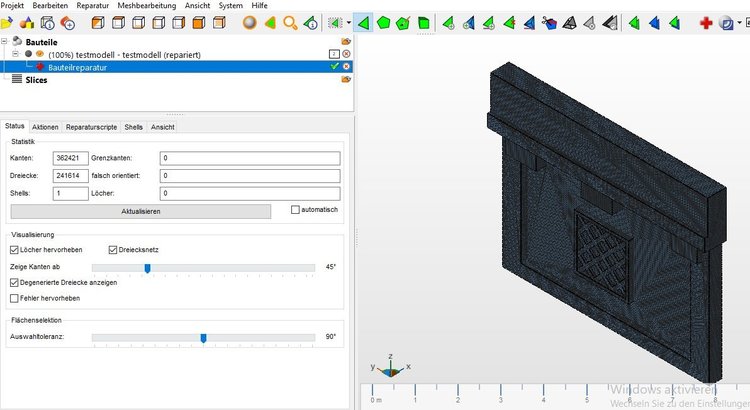The width and height of the screenshot is (750, 410).
Task: Click the red cross repair icon
Action: (x=706, y=22)
